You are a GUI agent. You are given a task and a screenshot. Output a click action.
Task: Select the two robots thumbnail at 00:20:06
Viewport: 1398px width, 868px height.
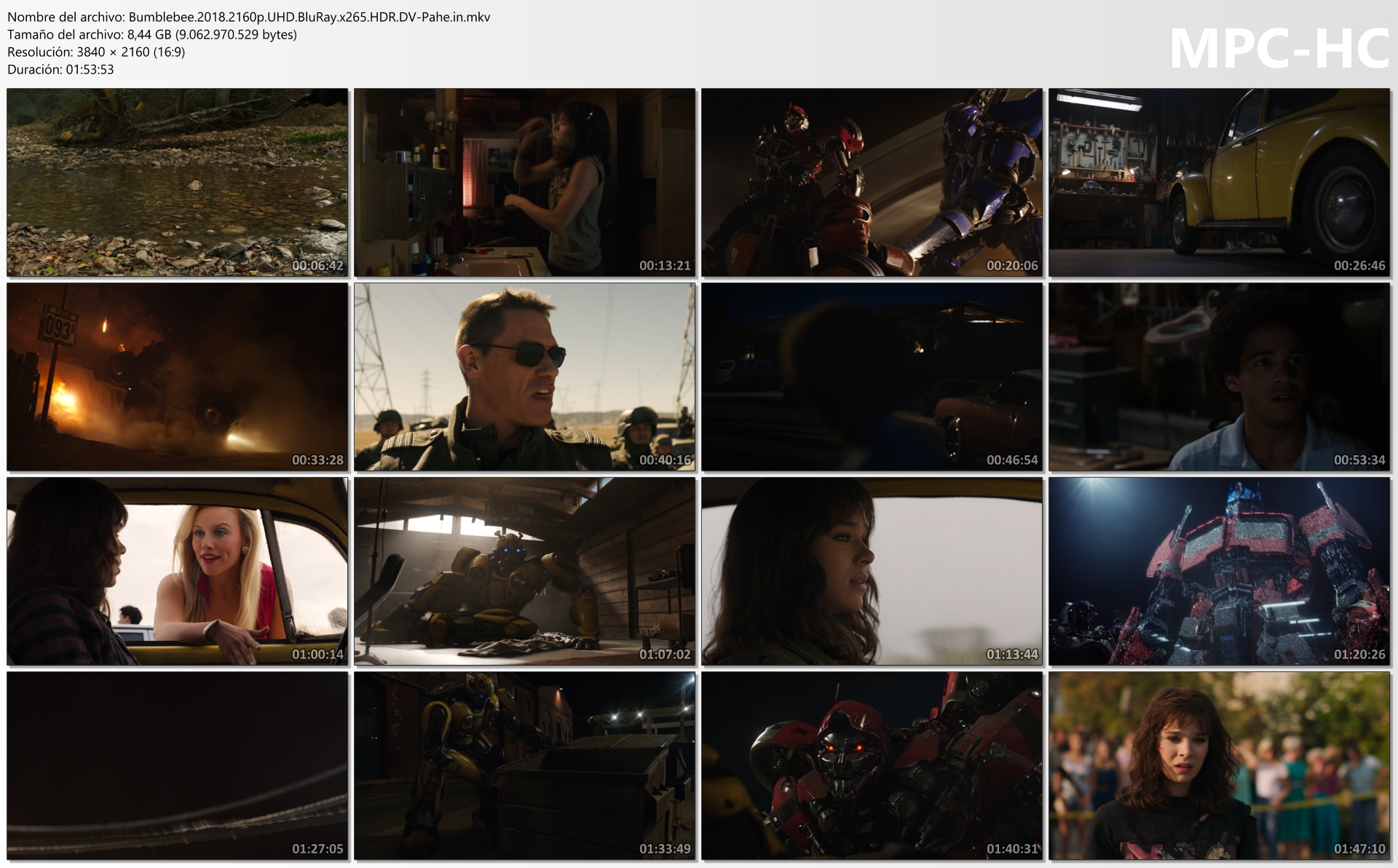pyautogui.click(x=872, y=182)
